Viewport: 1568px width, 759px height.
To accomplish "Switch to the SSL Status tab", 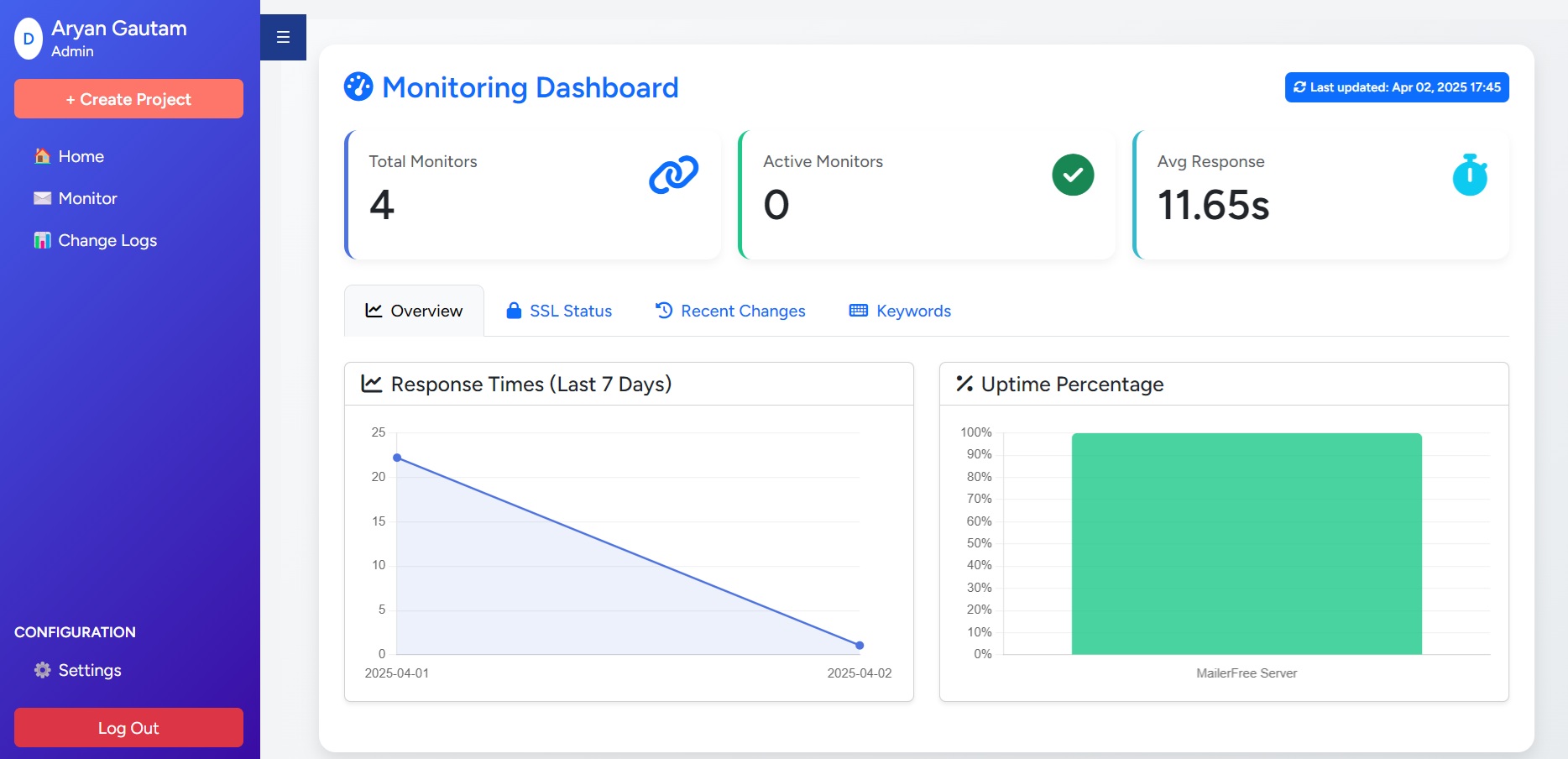I will coord(559,311).
